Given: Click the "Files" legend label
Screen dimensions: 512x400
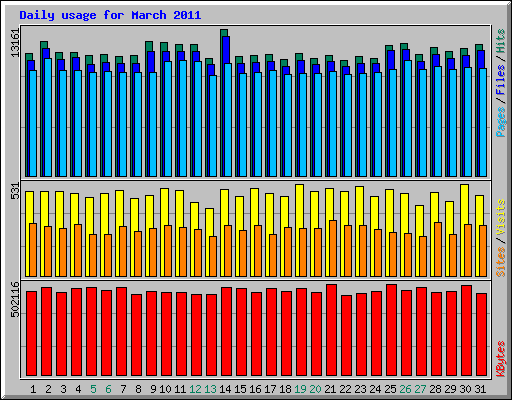Looking at the screenshot, I should point(501,80).
